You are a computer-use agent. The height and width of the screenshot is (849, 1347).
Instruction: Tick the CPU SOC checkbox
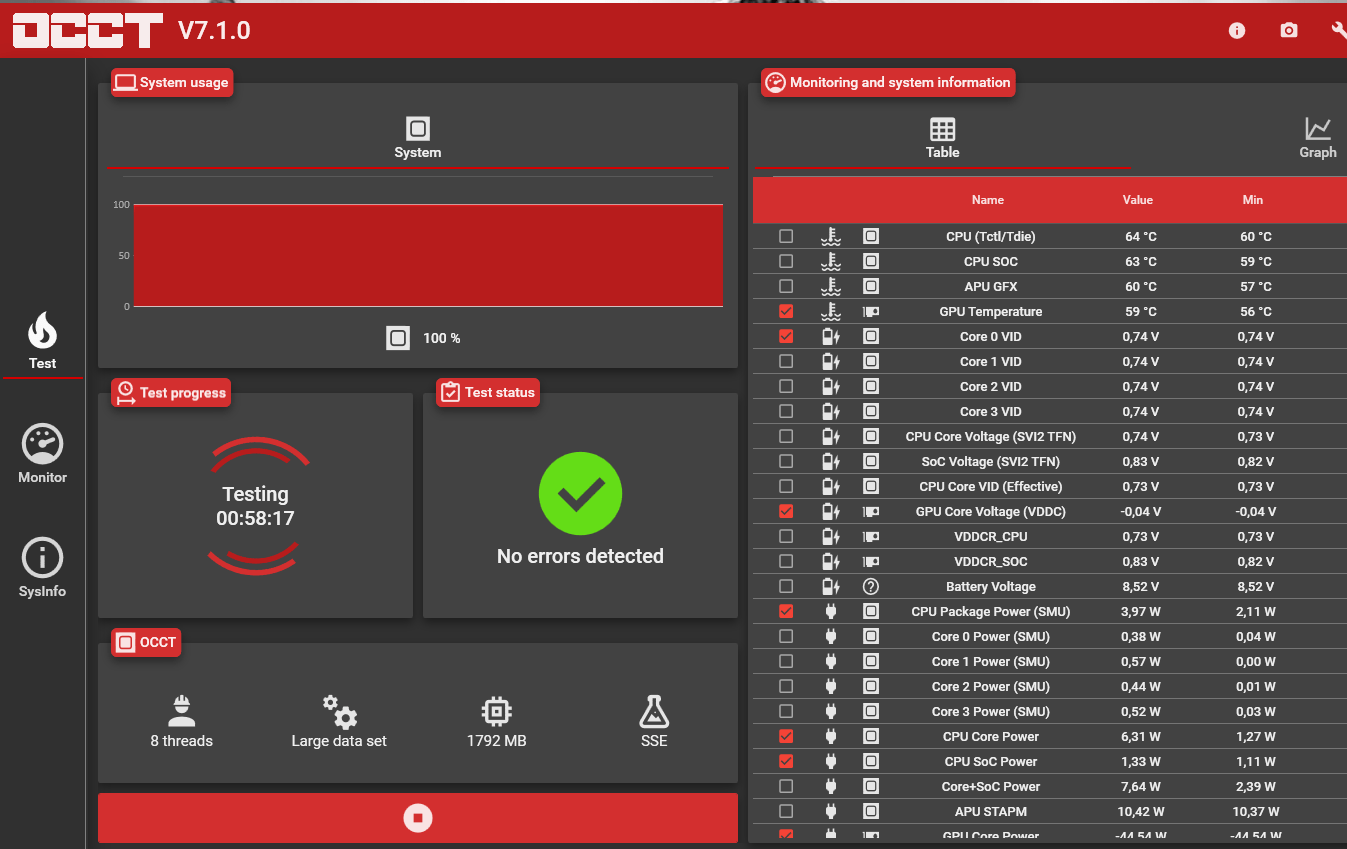point(786,261)
